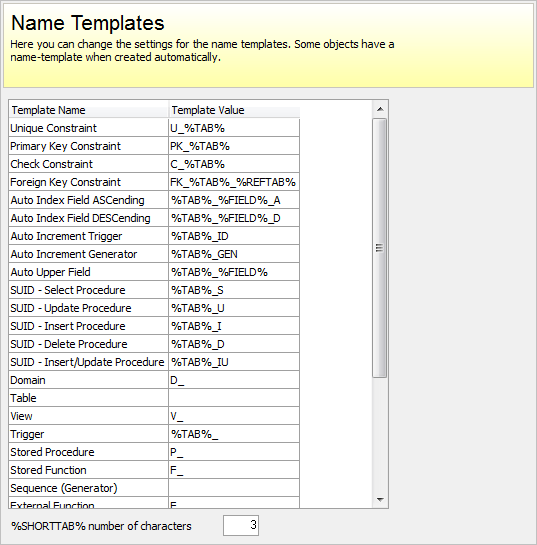Select the Trigger row name

pos(89,434)
